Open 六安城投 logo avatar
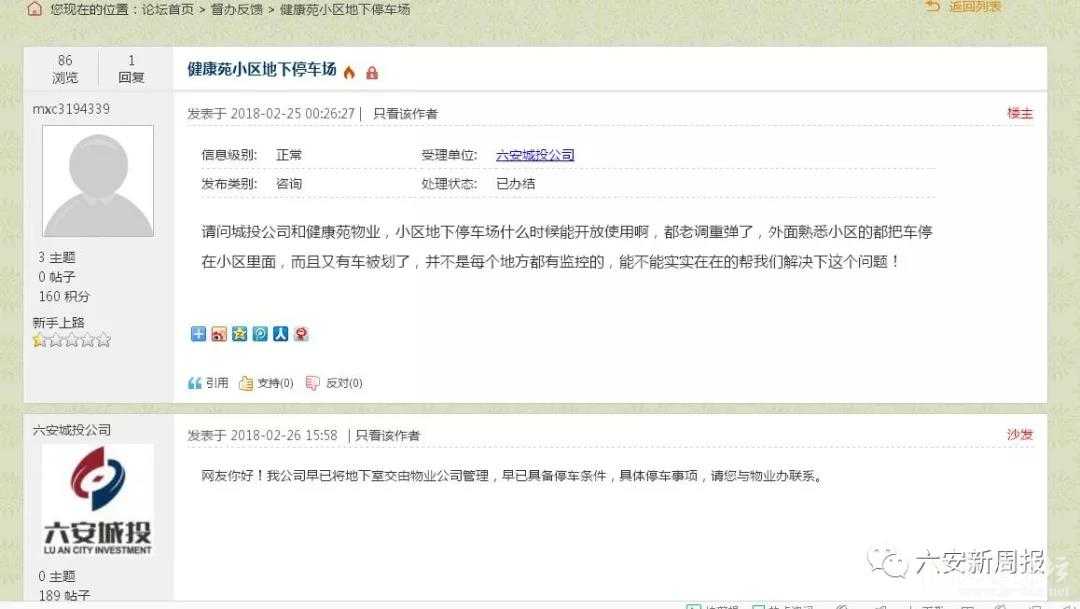Viewport: 1080px width, 609px height. pyautogui.click(x=98, y=500)
